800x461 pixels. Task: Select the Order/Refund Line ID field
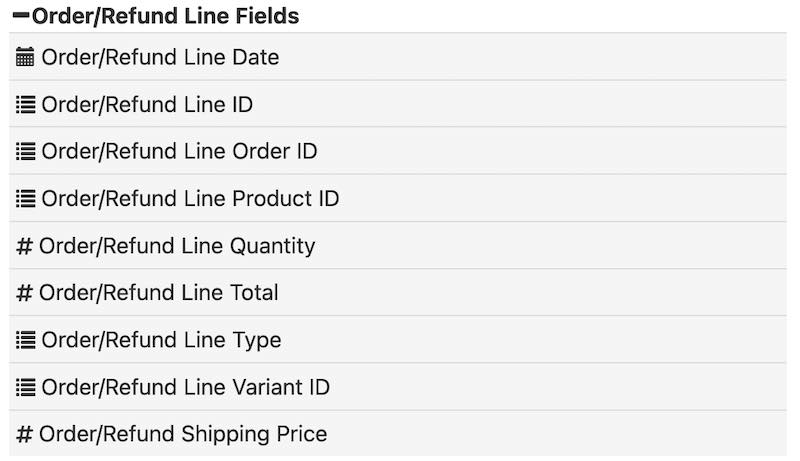(x=147, y=105)
